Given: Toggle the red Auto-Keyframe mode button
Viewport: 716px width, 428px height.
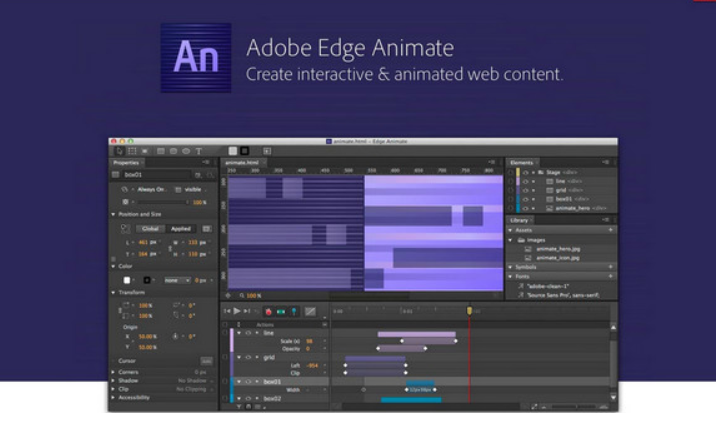Looking at the screenshot, I should point(268,312).
